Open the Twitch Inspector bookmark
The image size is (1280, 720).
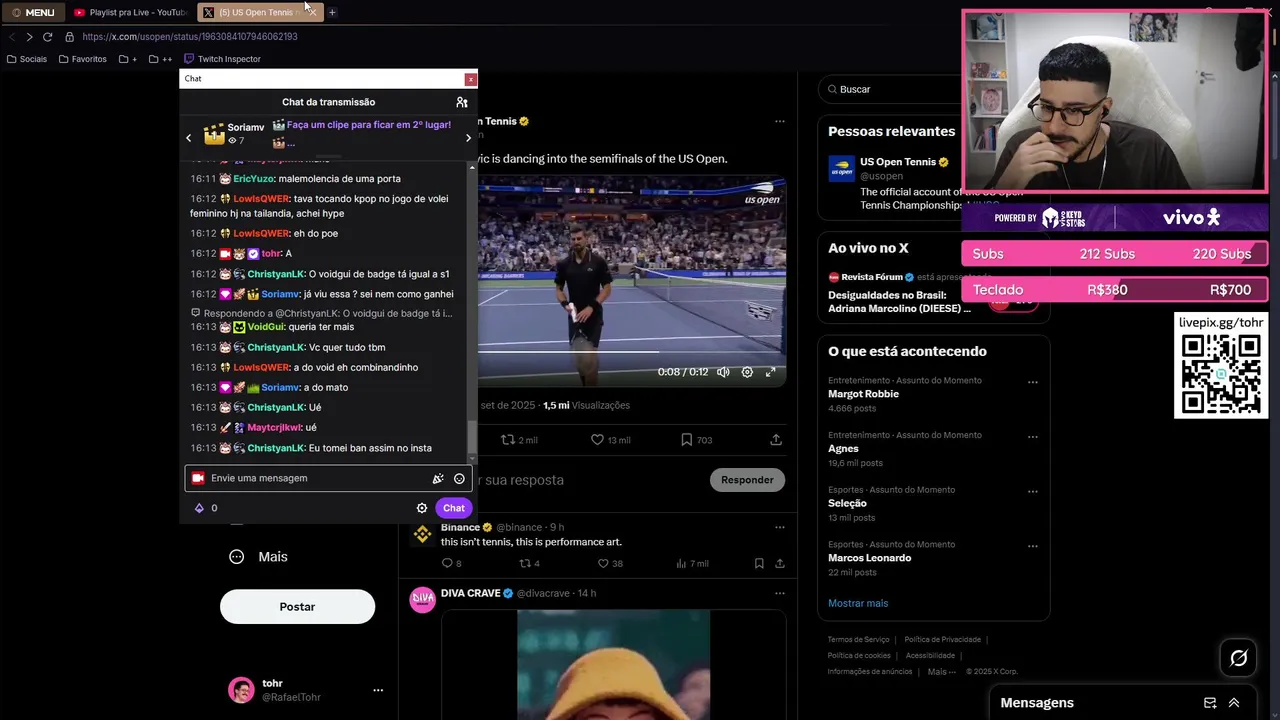click(222, 59)
